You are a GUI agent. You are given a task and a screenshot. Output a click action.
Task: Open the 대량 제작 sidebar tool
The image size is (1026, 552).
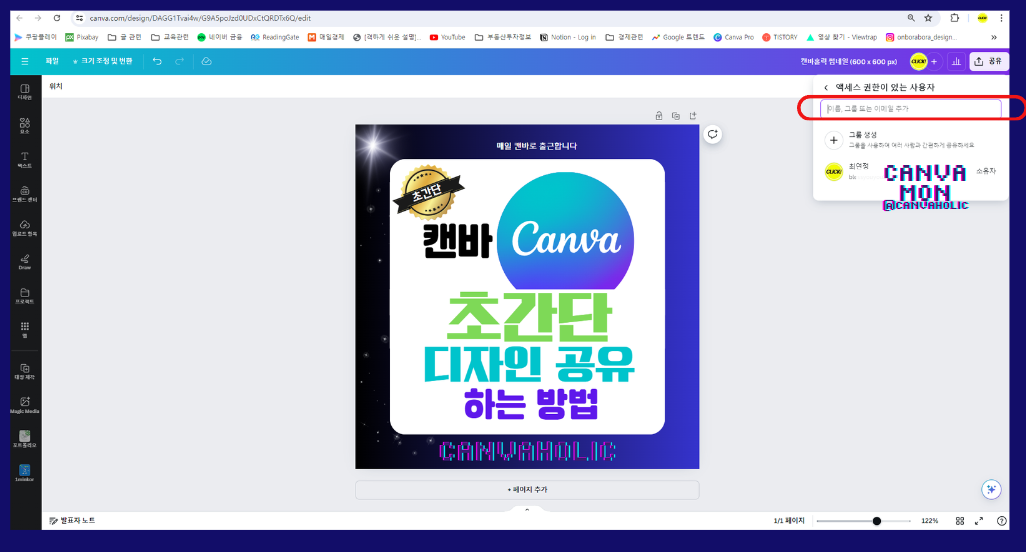(x=25, y=371)
